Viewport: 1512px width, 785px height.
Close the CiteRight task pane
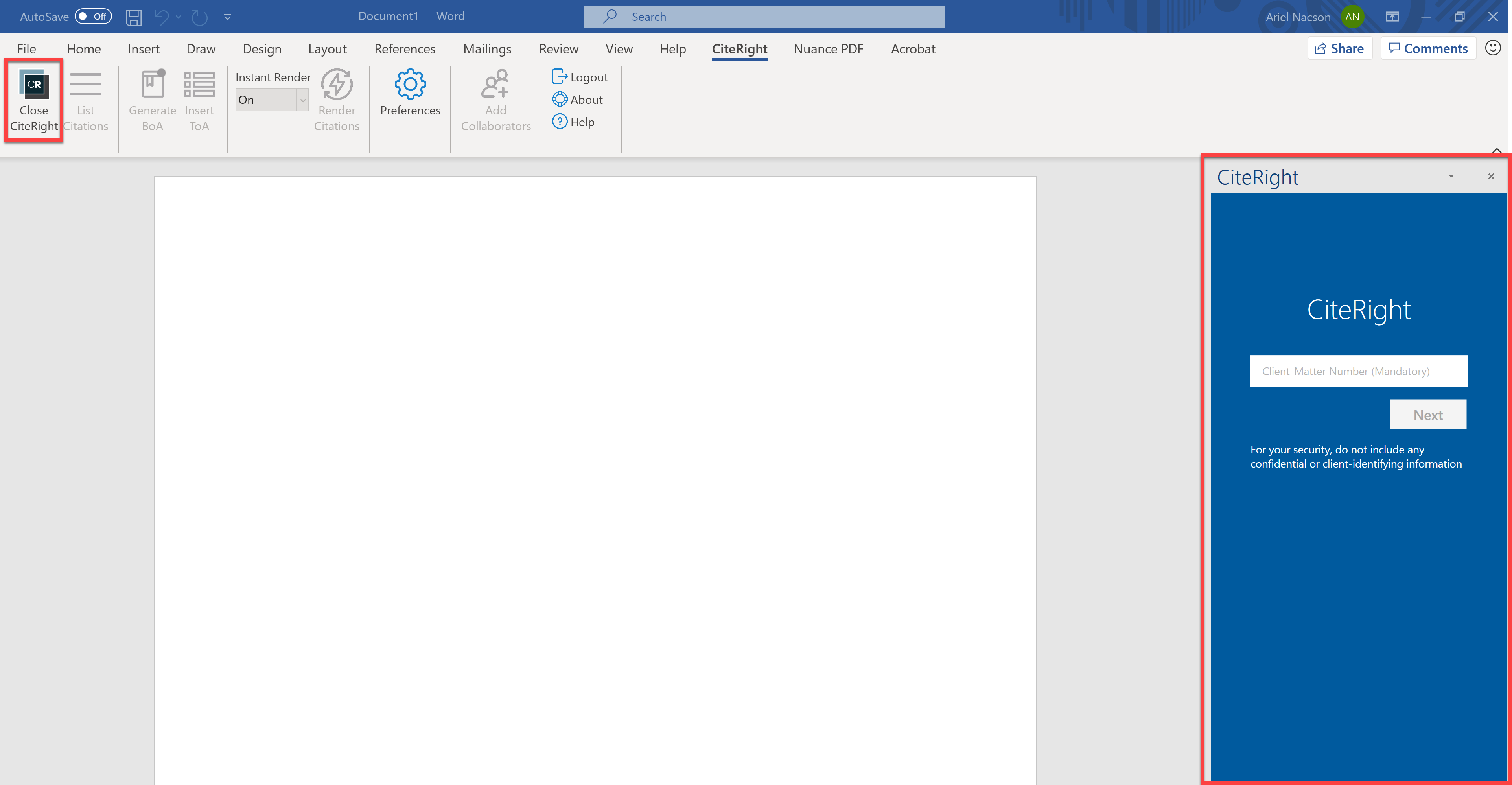(1491, 176)
